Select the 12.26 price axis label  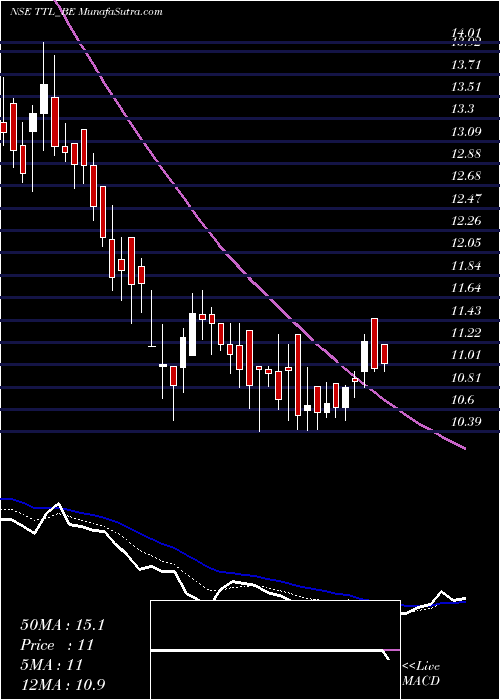(467, 221)
